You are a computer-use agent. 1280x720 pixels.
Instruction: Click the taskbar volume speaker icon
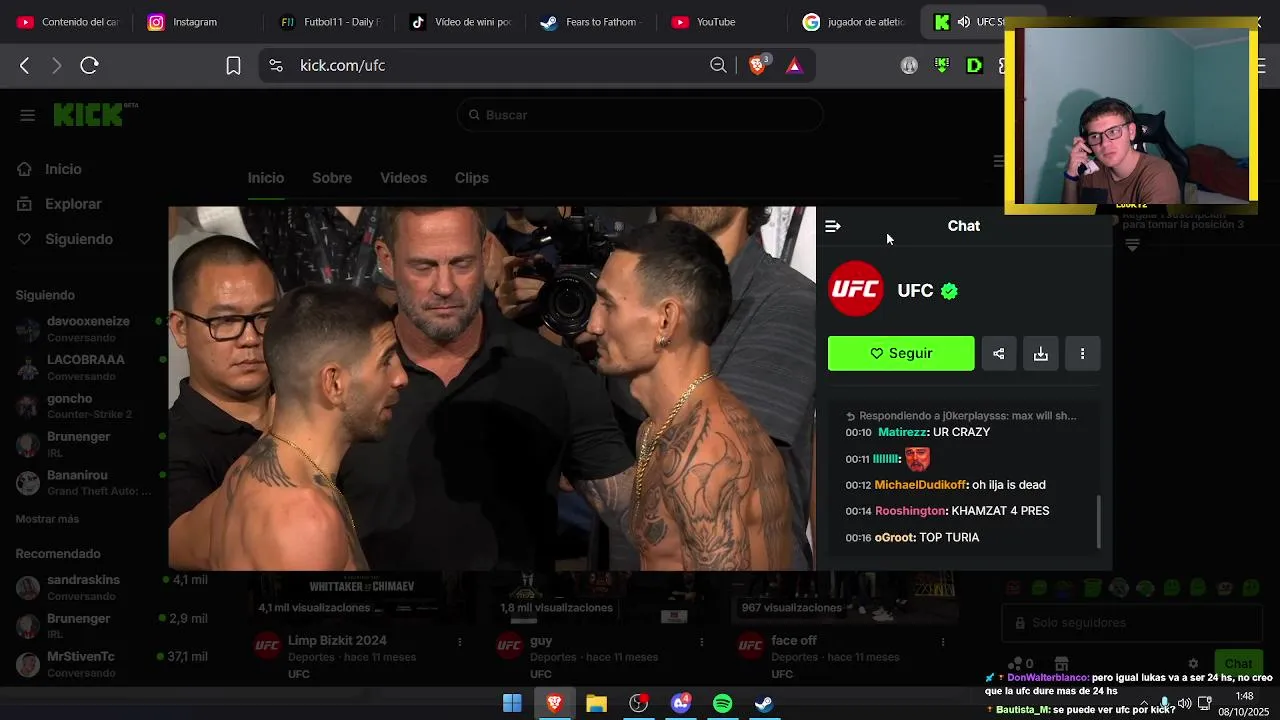click(1185, 703)
